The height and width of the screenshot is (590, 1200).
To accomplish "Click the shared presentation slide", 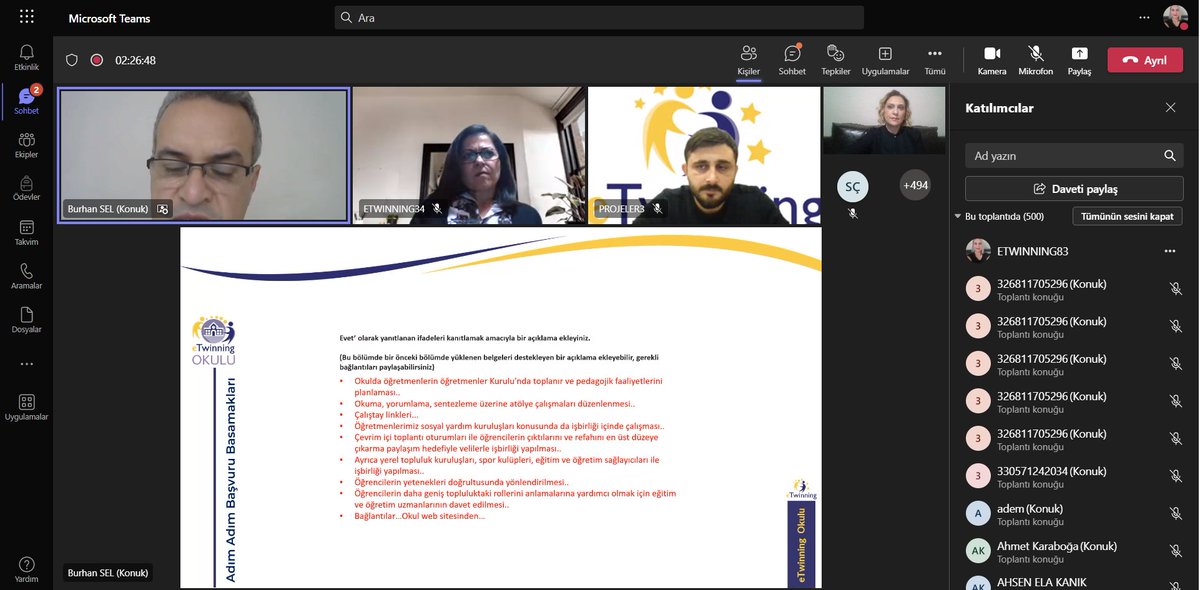I will tap(501, 408).
